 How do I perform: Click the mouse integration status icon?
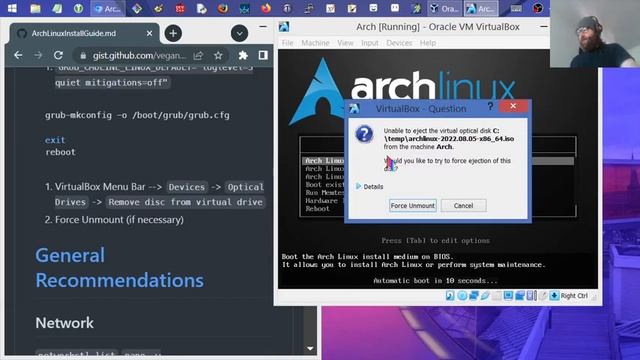[x=542, y=296]
